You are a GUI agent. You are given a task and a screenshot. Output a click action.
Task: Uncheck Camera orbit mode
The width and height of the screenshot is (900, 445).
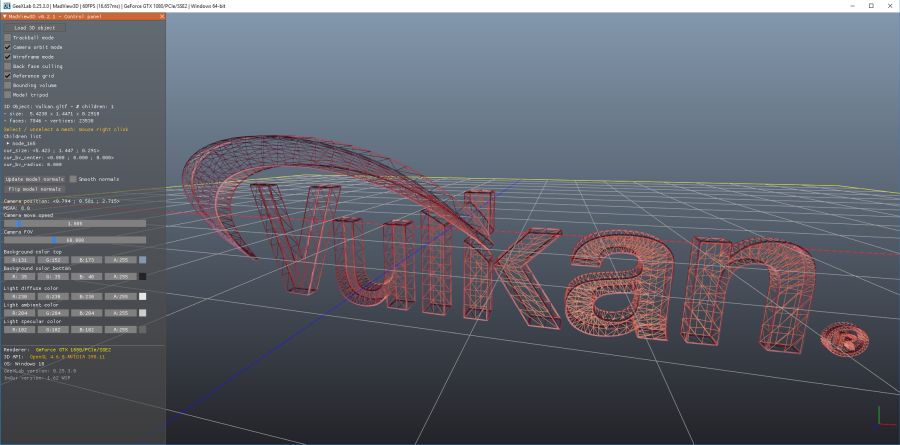[7, 47]
